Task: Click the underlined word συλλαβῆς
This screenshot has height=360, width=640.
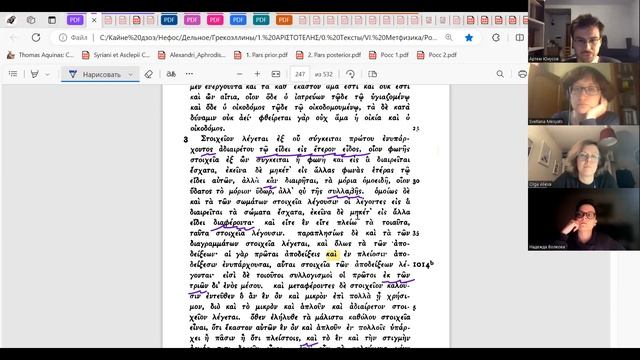Action: click(345, 191)
